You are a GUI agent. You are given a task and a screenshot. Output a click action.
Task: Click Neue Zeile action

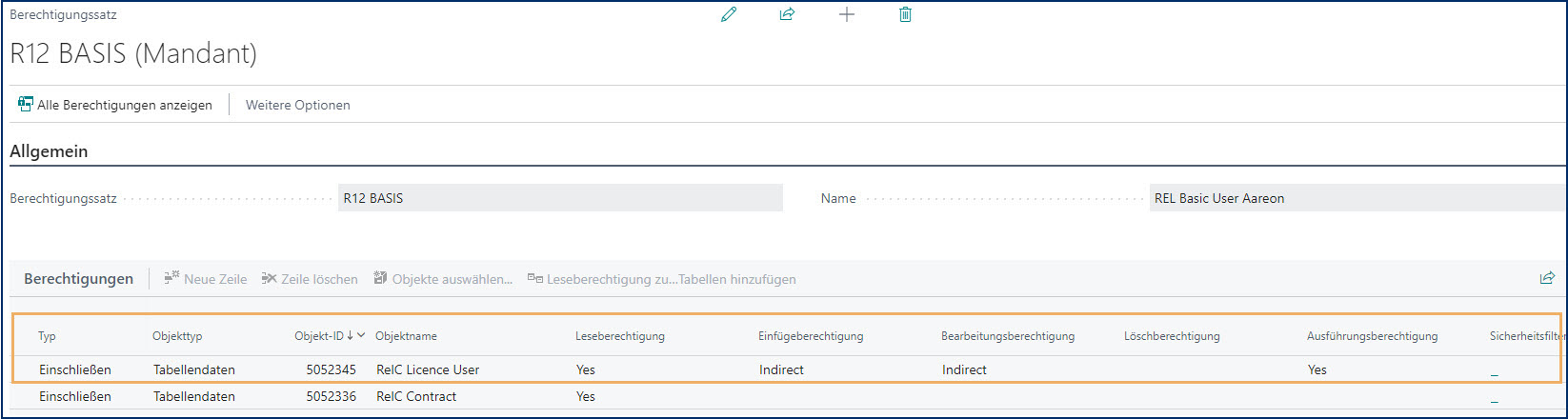pyautogui.click(x=205, y=279)
